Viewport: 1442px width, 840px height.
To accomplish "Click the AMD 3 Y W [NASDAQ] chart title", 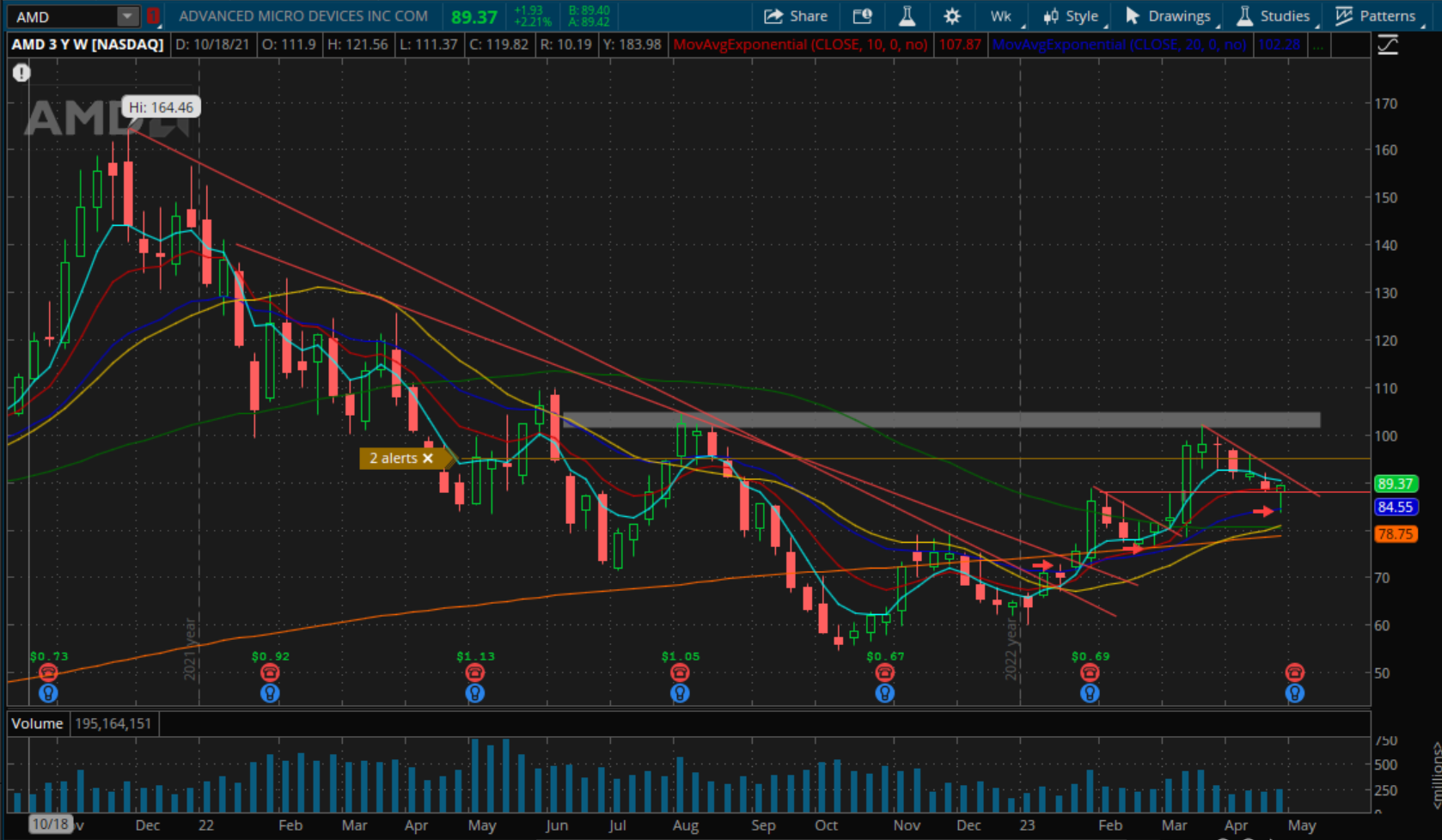I will [88, 45].
